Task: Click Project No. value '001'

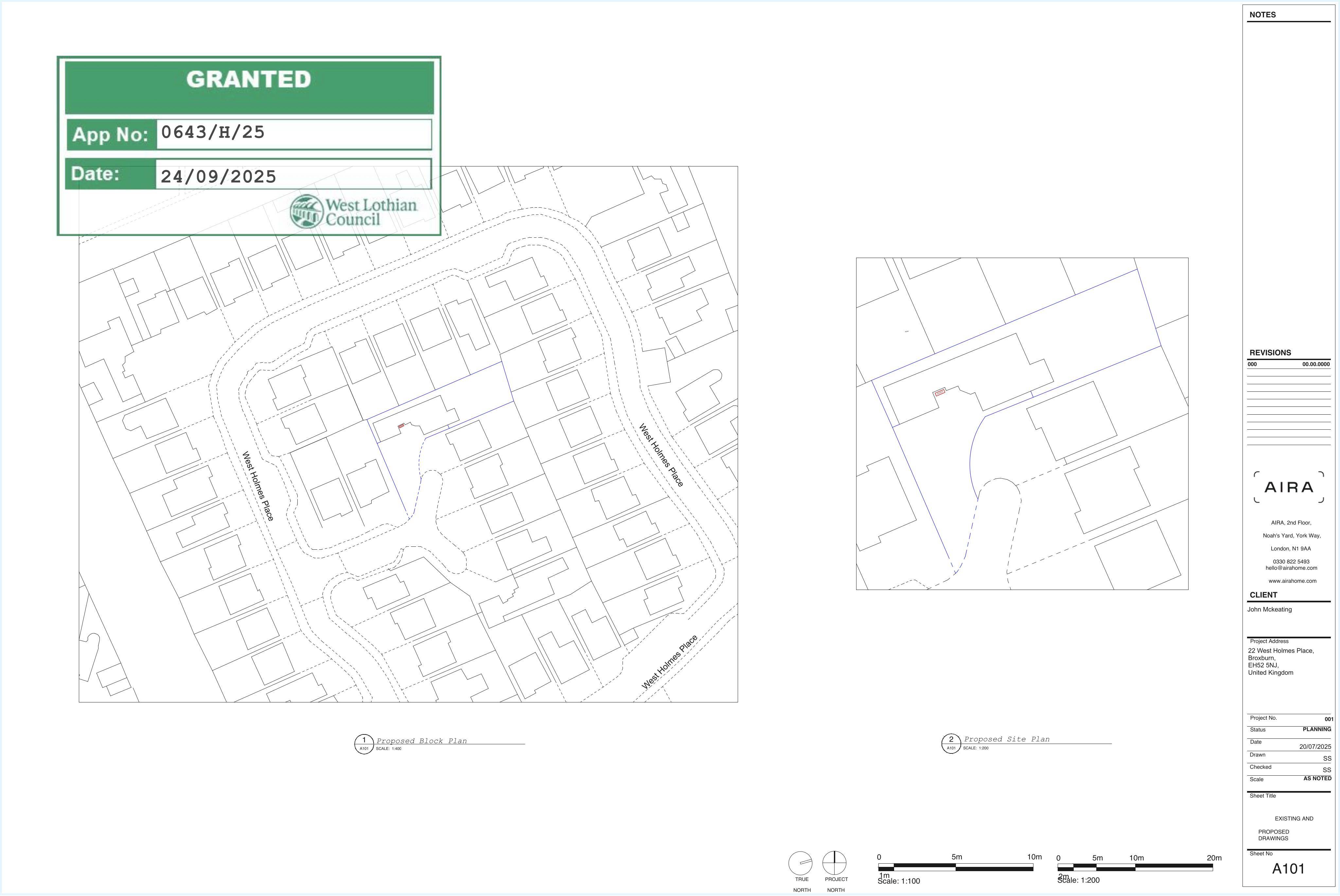Action: (1329, 719)
